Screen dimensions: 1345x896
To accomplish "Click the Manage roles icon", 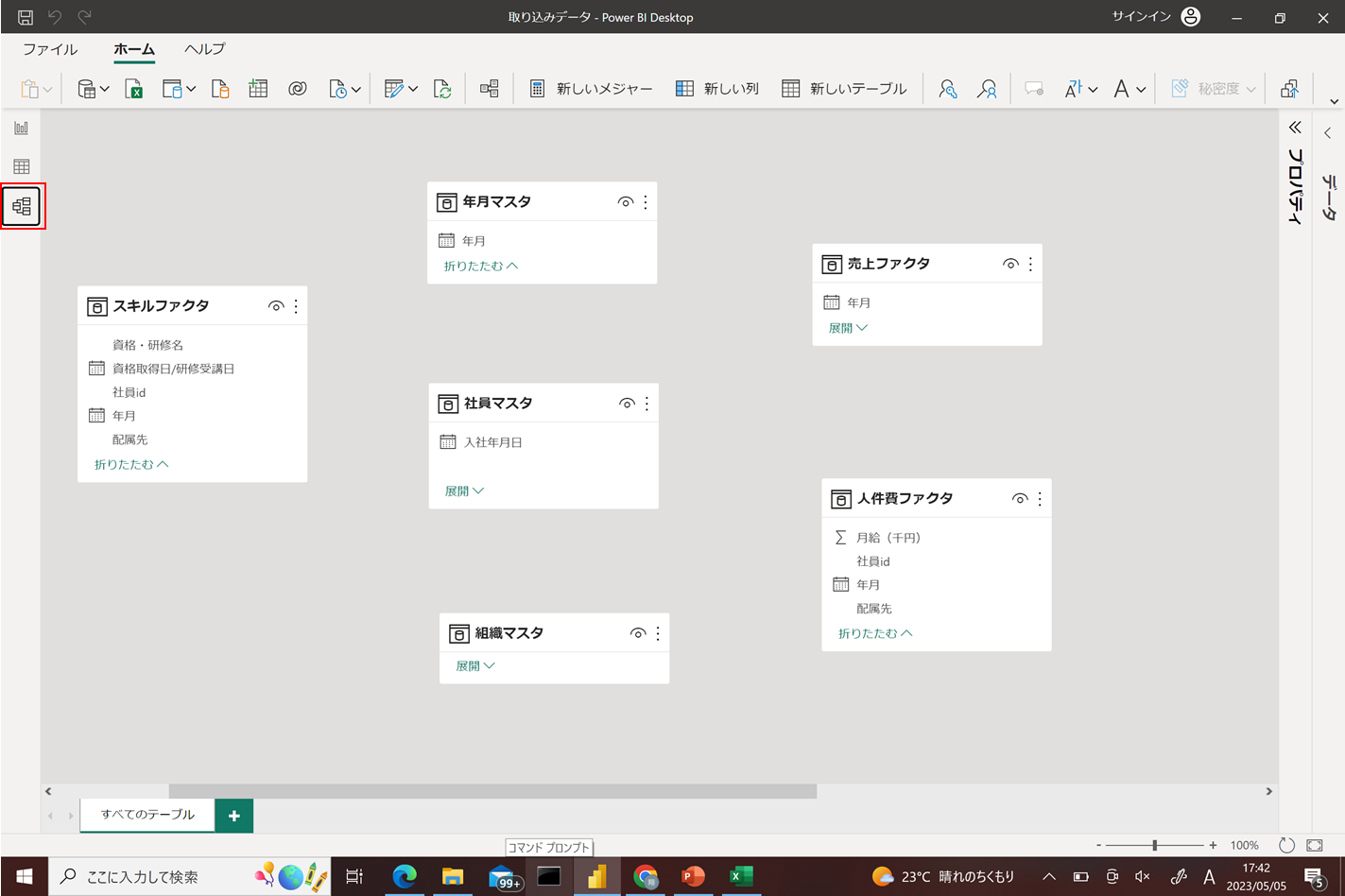I will point(947,89).
